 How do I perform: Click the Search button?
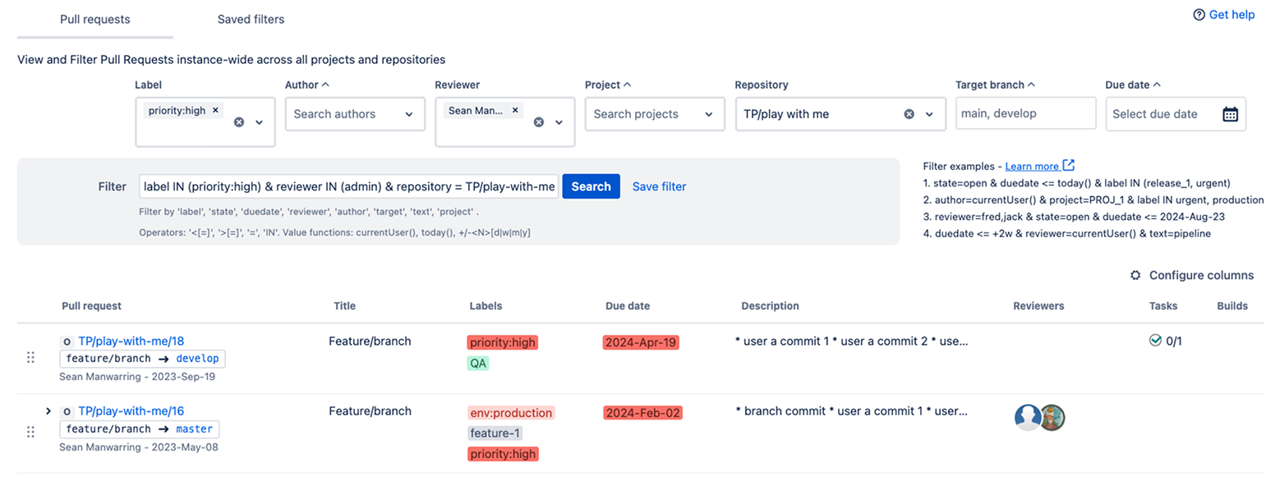click(591, 186)
